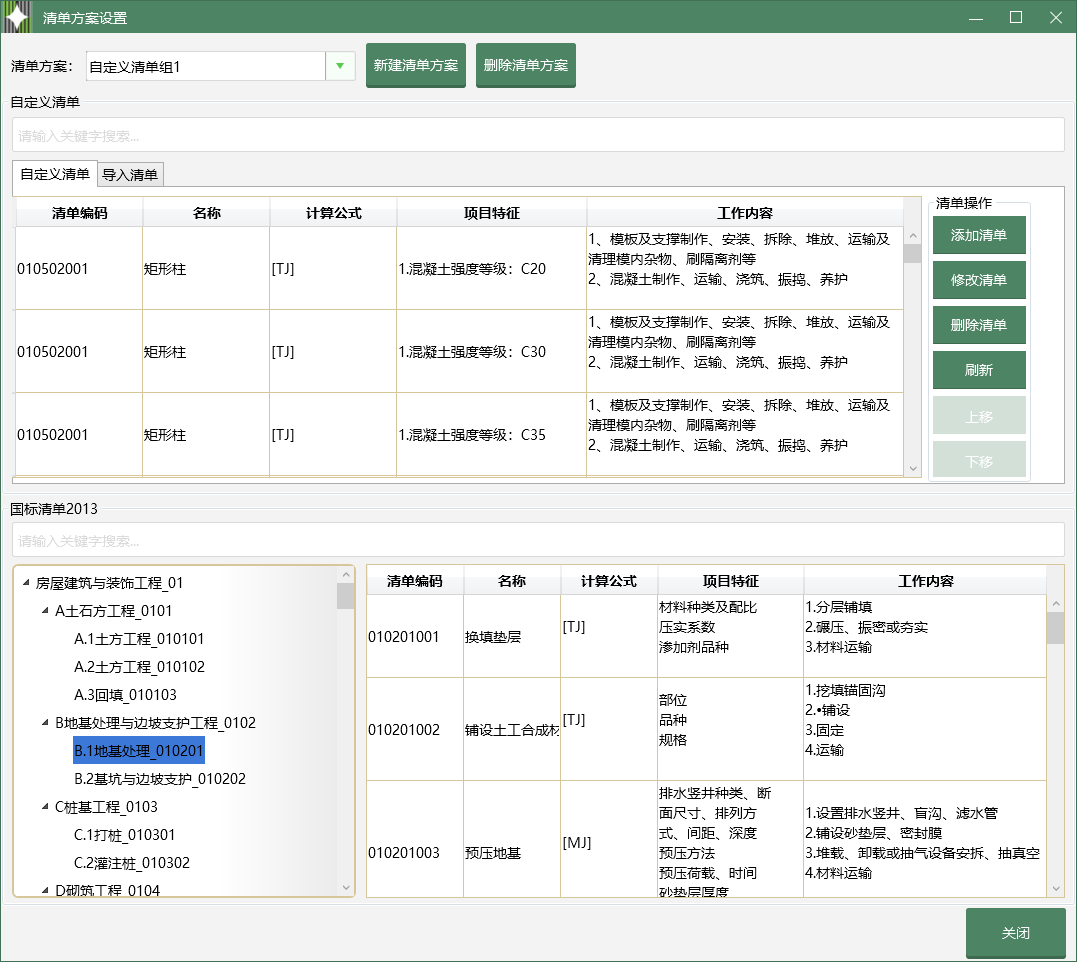Minimize the 清单方案设置 window
Image resolution: width=1077 pixels, height=962 pixels.
975,18
